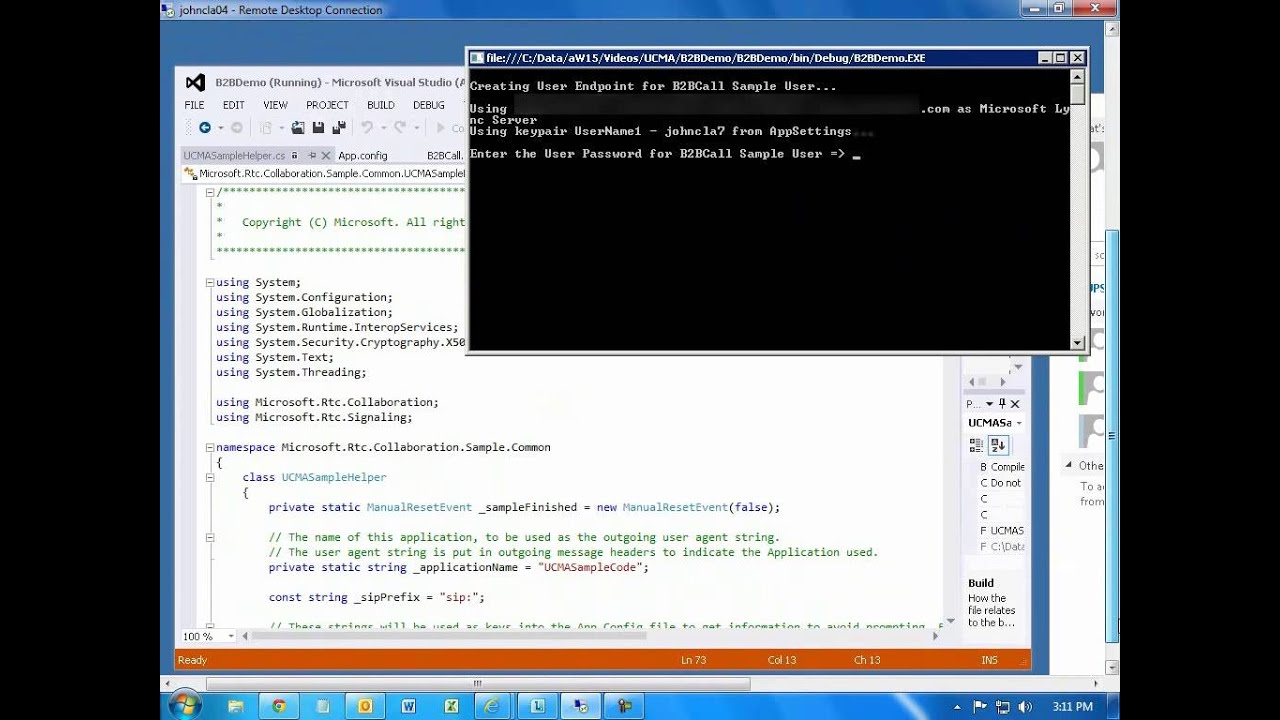Close the UCMASampleHelper.cs tab

click(x=326, y=156)
